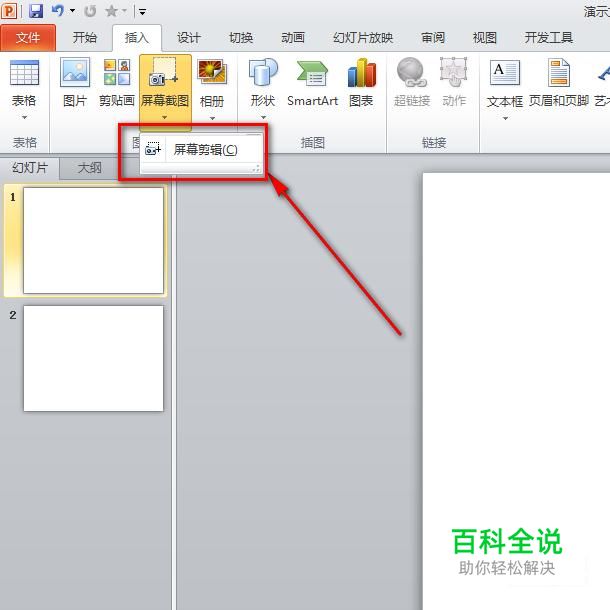Open 页眉和页脚 header and footer
Screen dimensions: 610x610
click(x=559, y=82)
